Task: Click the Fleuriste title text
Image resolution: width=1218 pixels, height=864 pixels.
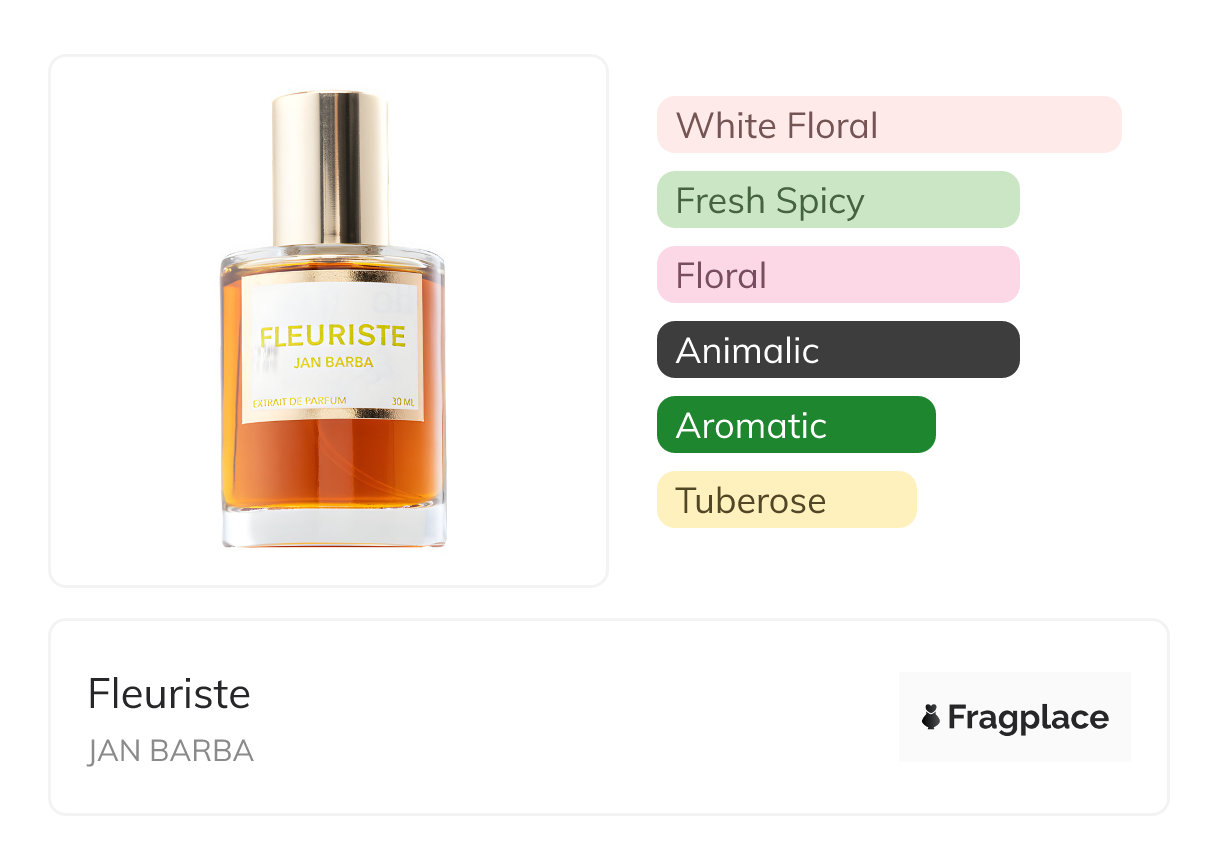Action: point(169,694)
